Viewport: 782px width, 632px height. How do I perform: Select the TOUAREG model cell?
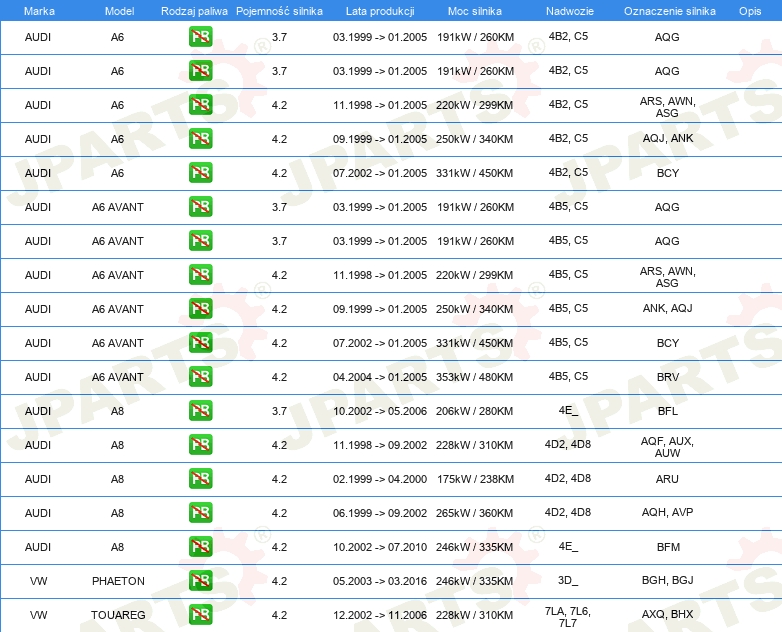[x=118, y=615]
